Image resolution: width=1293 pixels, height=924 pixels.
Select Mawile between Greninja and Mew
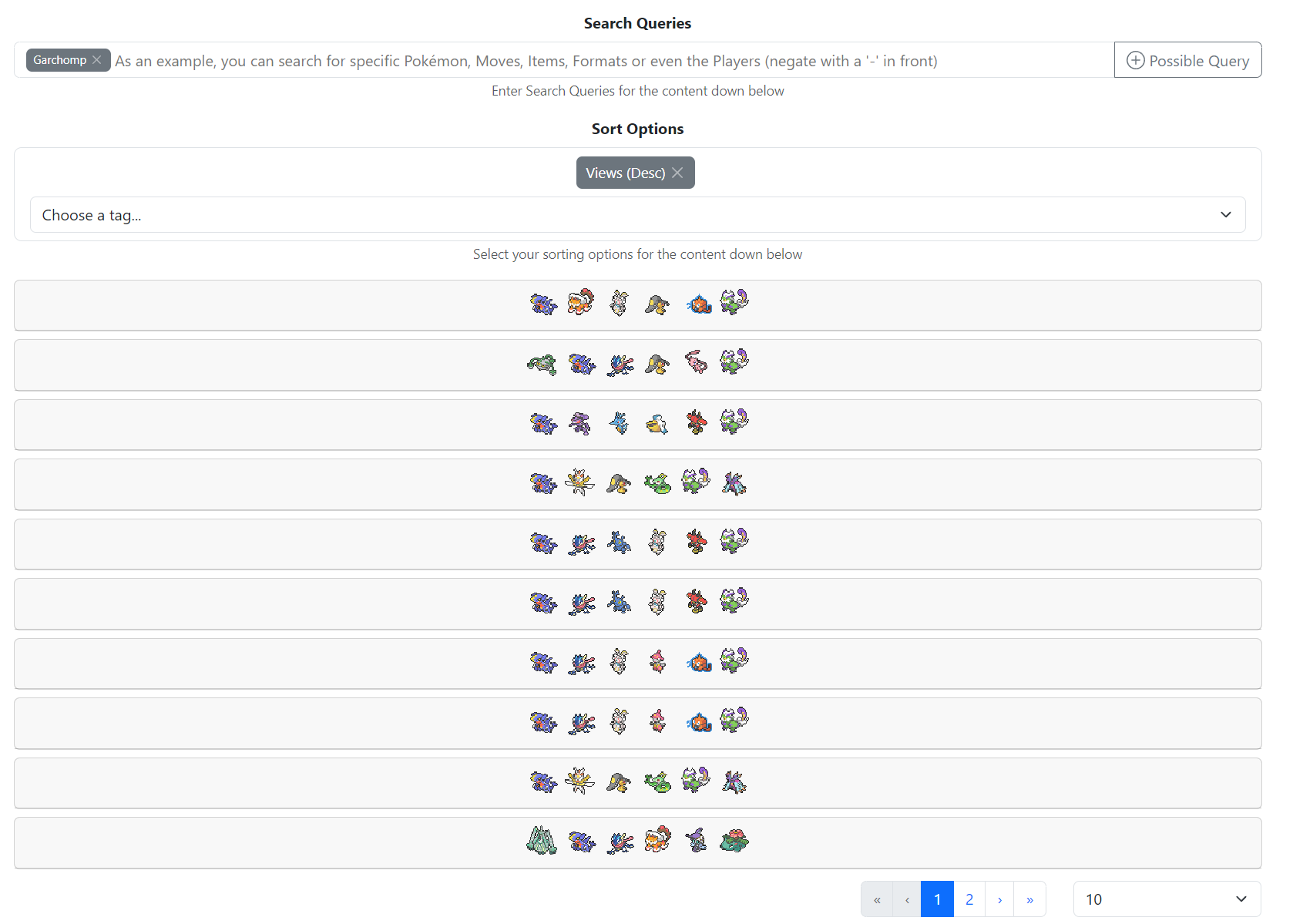657,363
